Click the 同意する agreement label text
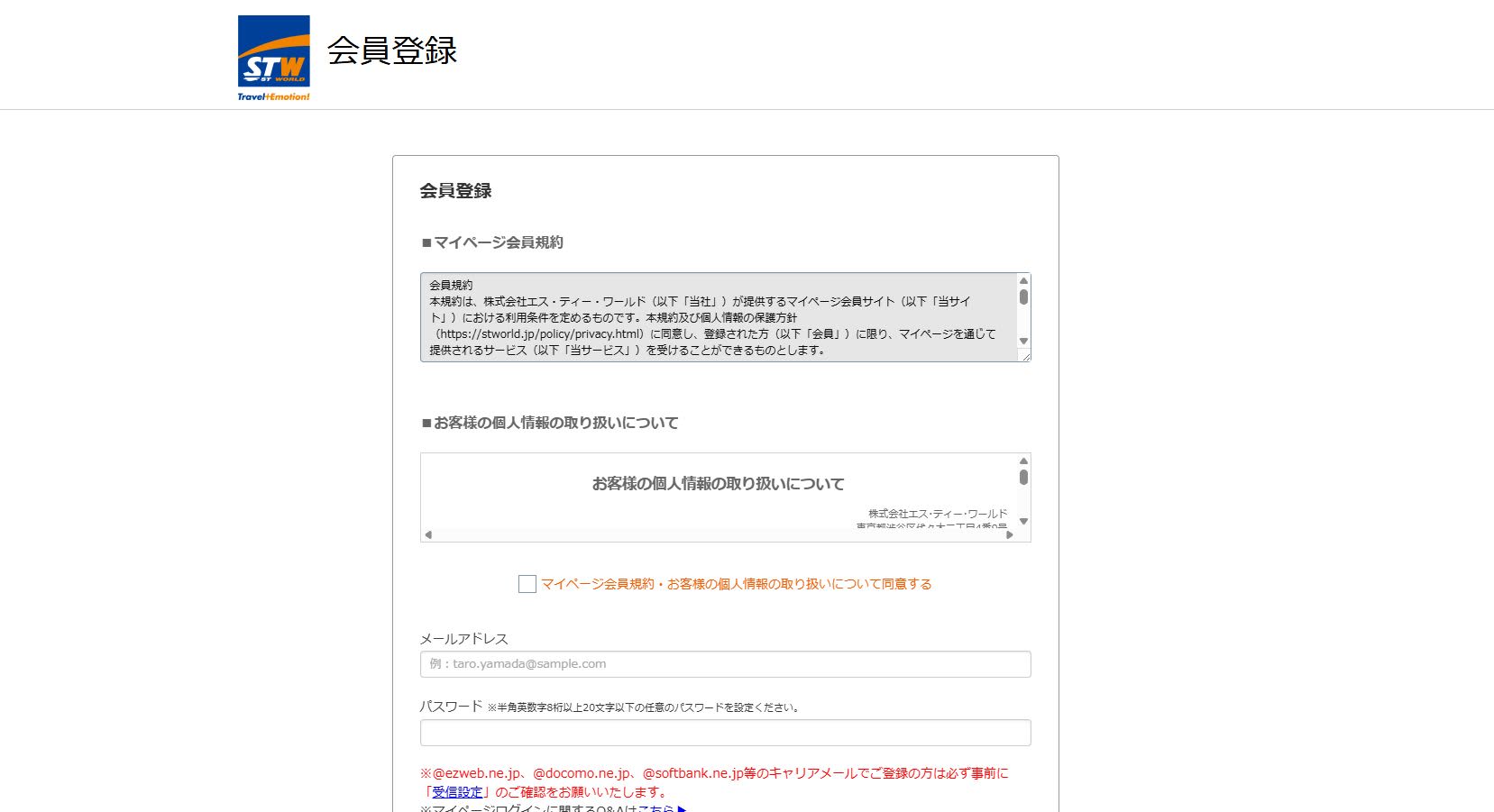Screen dimensions: 1494x812 click(x=737, y=584)
